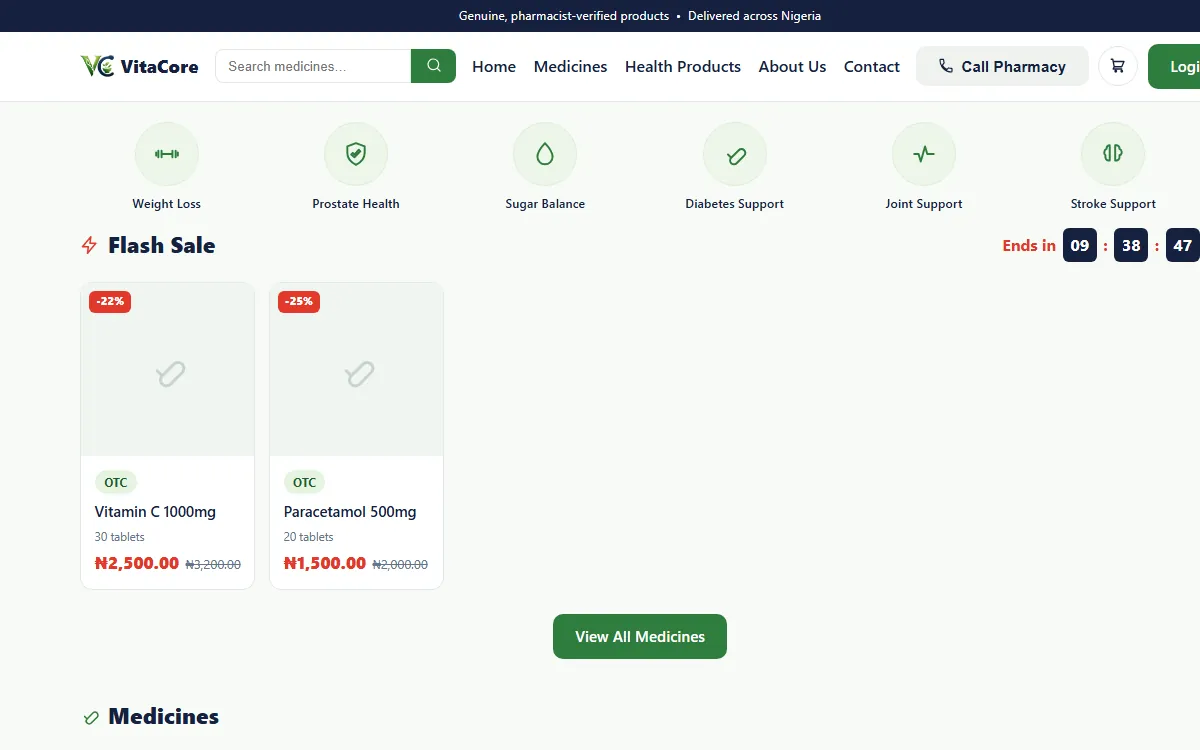Click the ₦2,500.00 sale price
The image size is (1200, 750).
click(137, 563)
